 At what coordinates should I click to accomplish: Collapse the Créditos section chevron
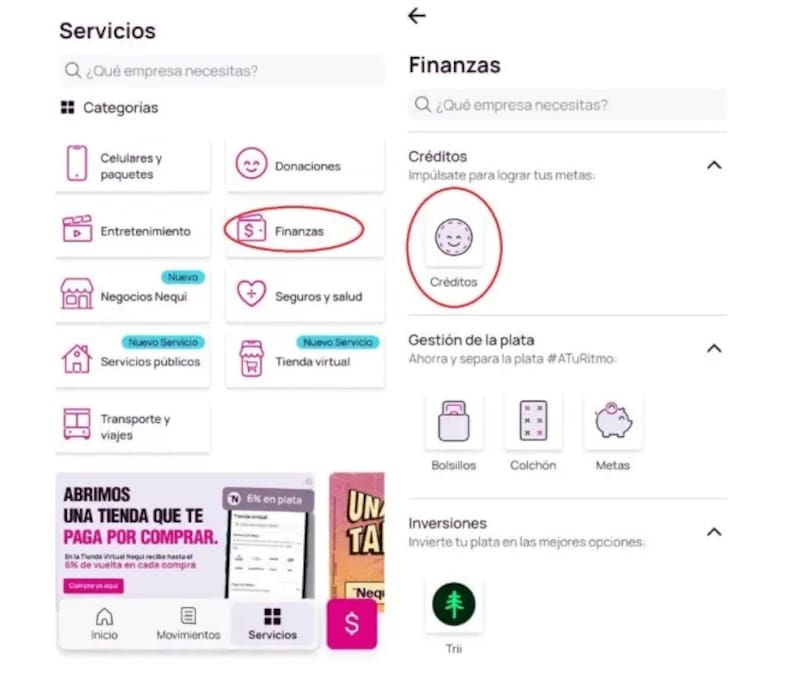(x=714, y=165)
